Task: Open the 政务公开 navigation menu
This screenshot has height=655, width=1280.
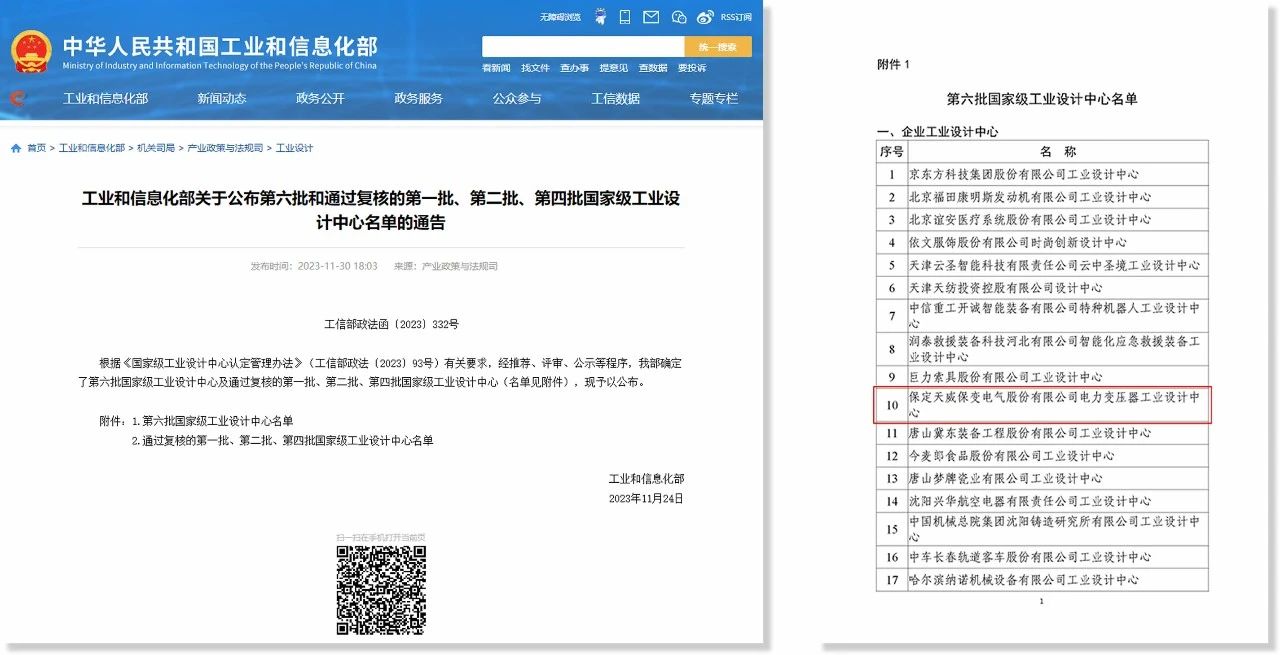Action: (320, 98)
